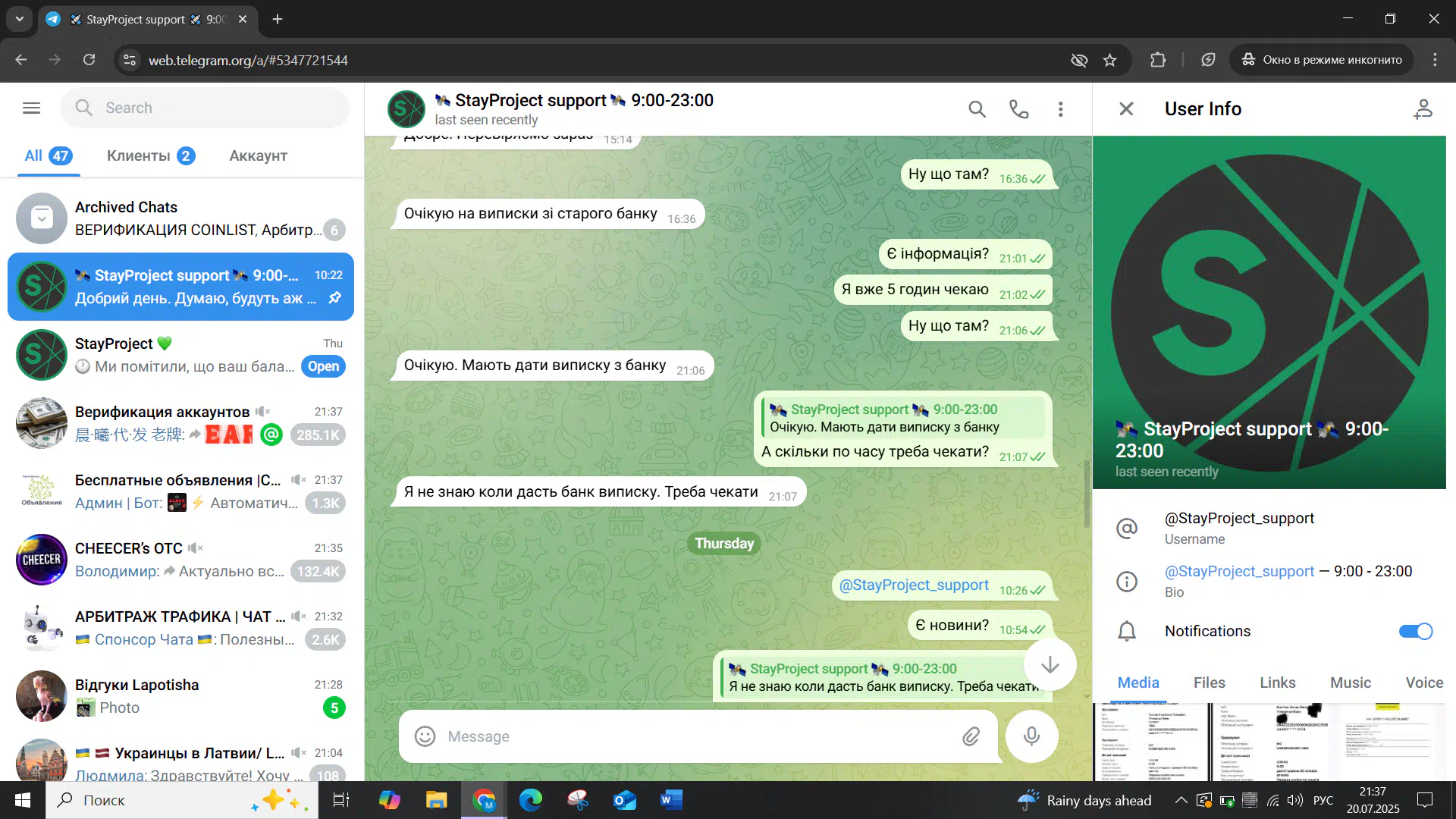Click the attachment paperclip icon

971,736
